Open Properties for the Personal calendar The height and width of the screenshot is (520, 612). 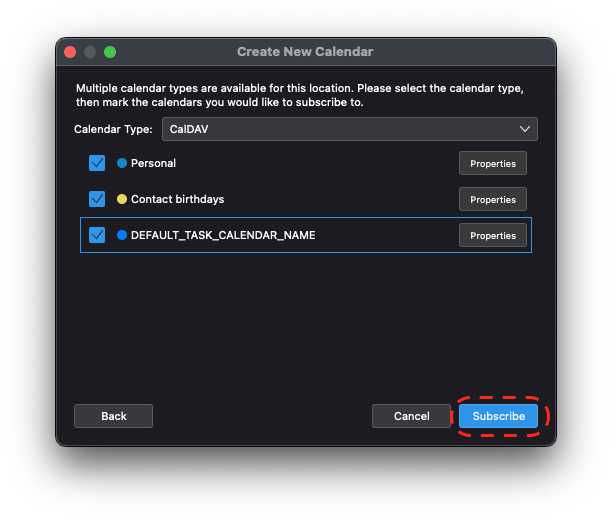pos(492,163)
